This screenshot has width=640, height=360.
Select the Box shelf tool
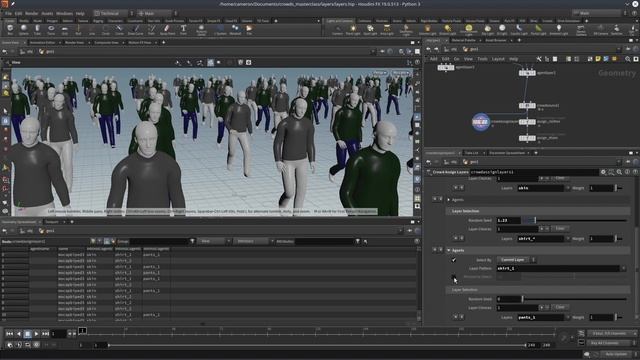tap(10, 29)
